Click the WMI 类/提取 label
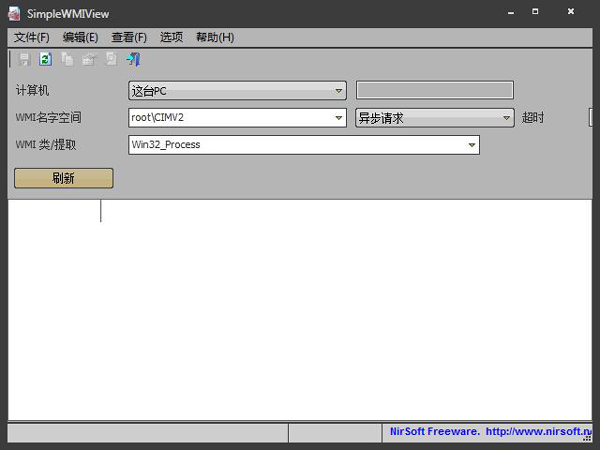The image size is (600, 450). click(x=46, y=145)
